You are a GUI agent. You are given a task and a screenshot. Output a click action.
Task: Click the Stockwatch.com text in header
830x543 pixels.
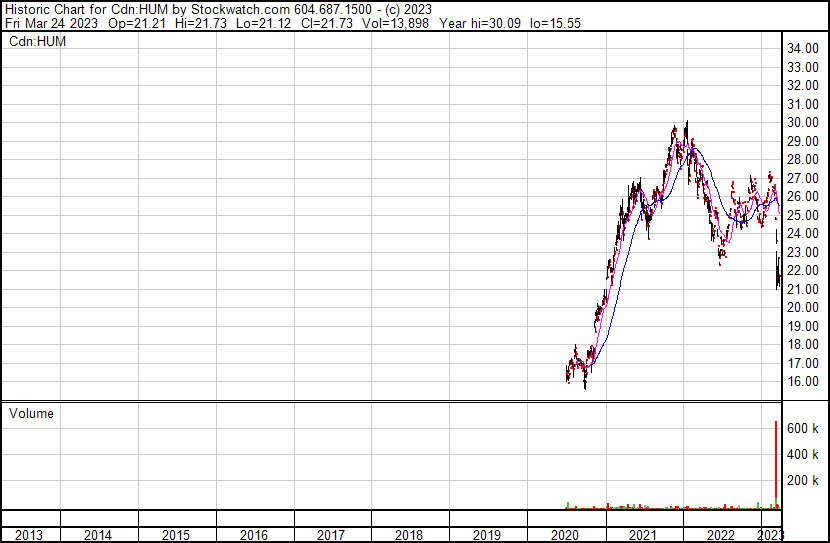pyautogui.click(x=241, y=9)
